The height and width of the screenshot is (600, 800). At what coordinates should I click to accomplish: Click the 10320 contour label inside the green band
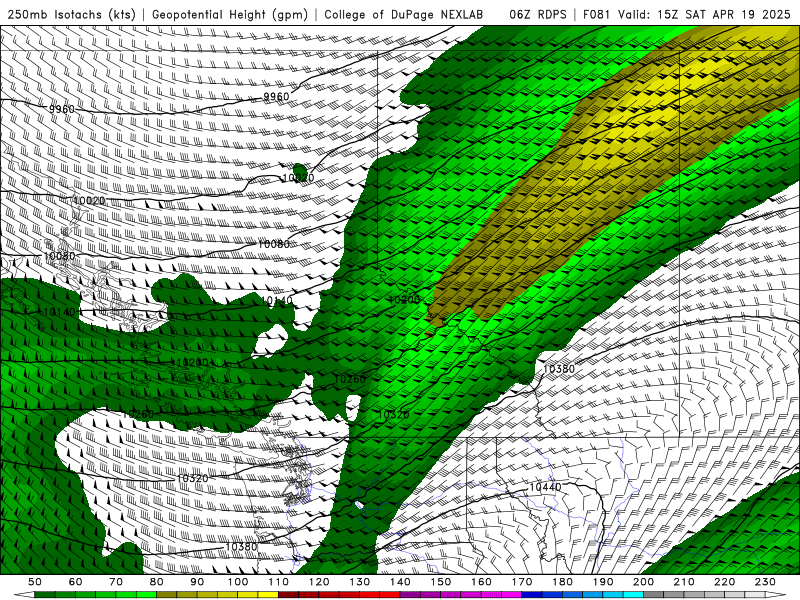393,415
